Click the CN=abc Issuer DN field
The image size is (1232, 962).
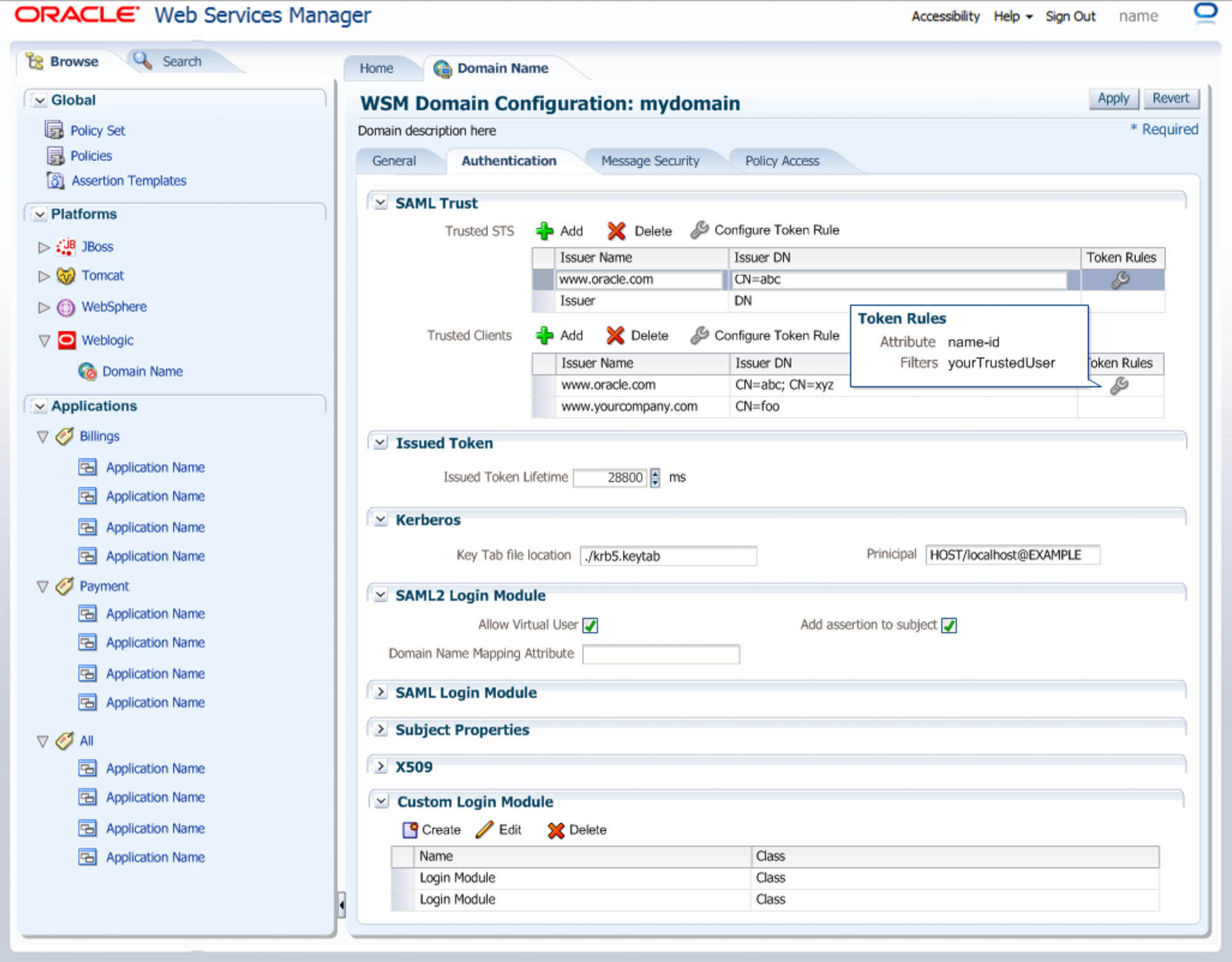(898, 279)
